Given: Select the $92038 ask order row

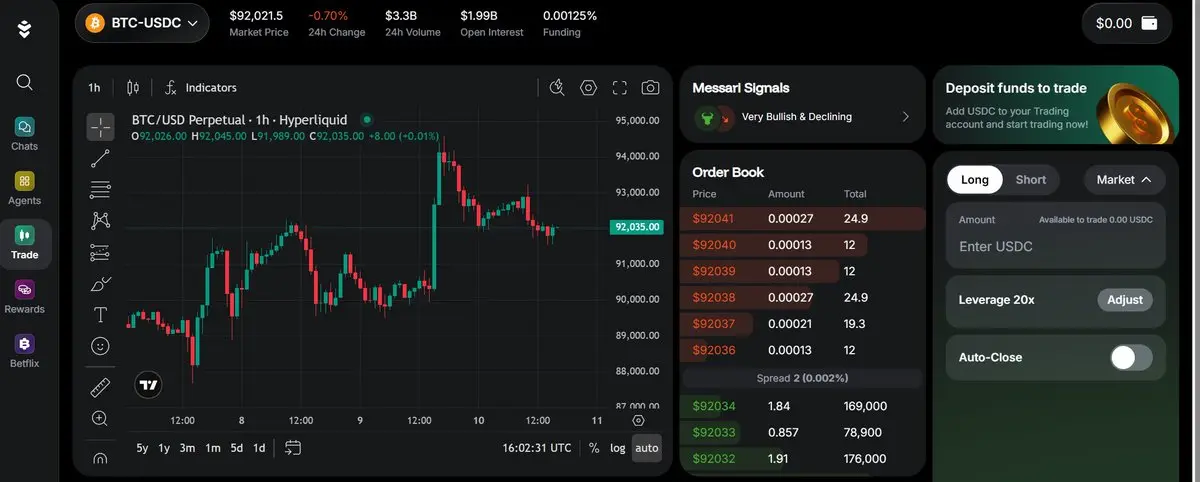Looking at the screenshot, I should (x=803, y=297).
